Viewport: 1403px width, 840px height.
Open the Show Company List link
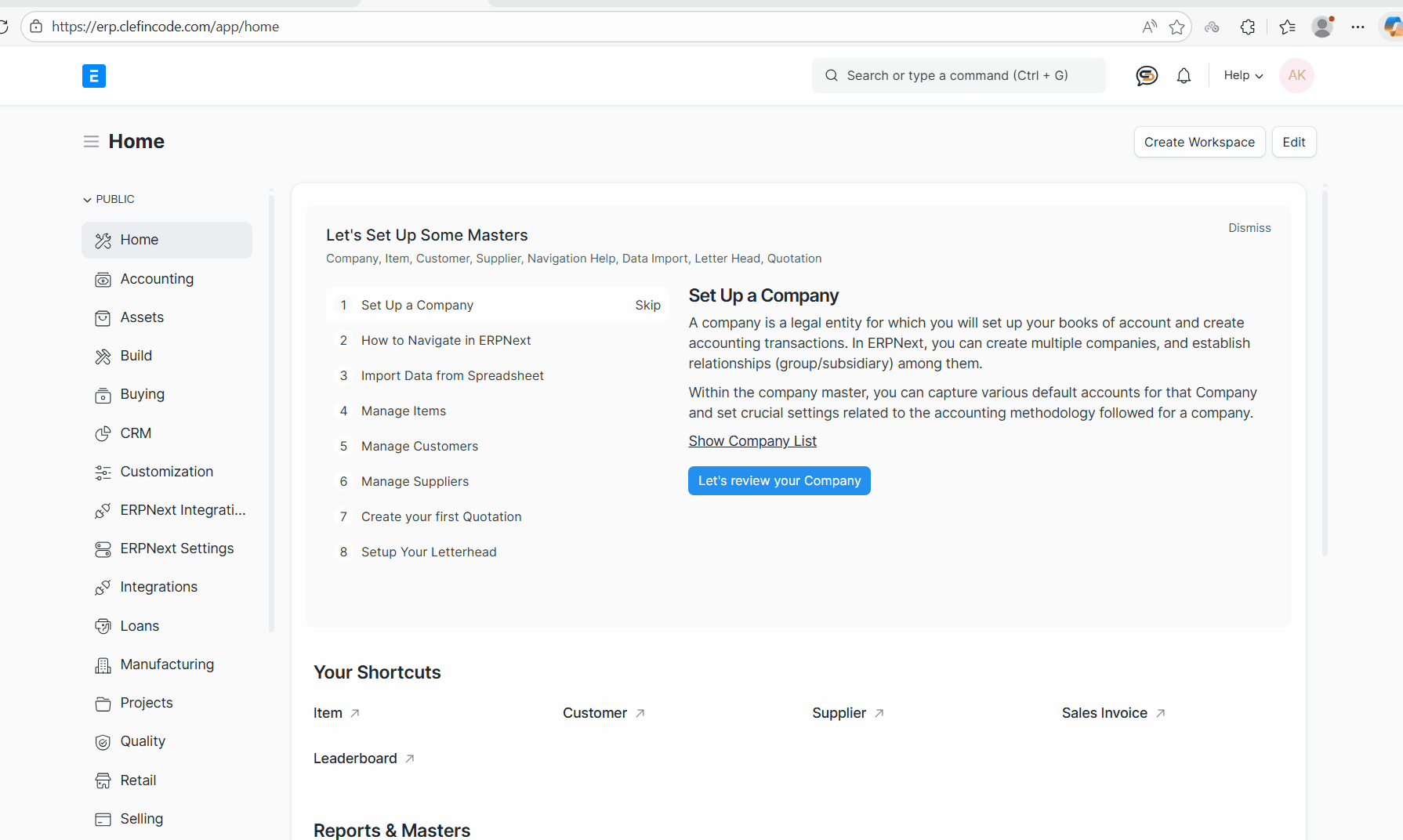pos(752,440)
